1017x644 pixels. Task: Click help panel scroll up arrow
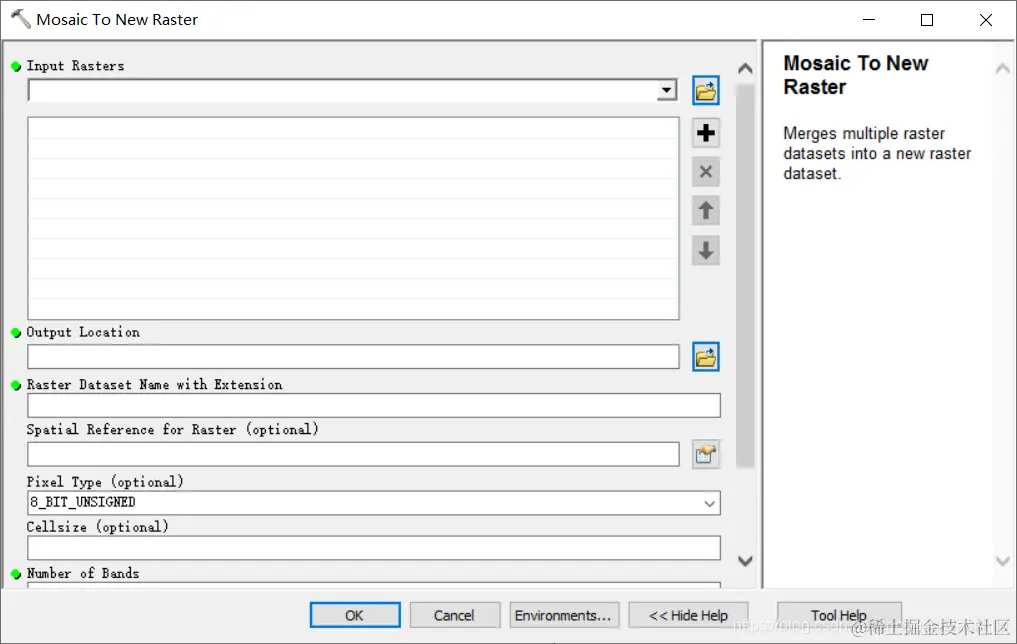coord(1002,69)
